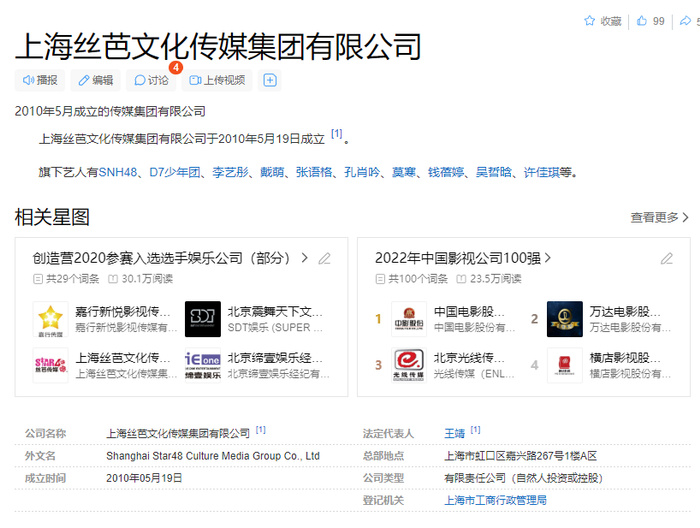
Task: Click the 收藏 star icon
Action: (x=589, y=21)
